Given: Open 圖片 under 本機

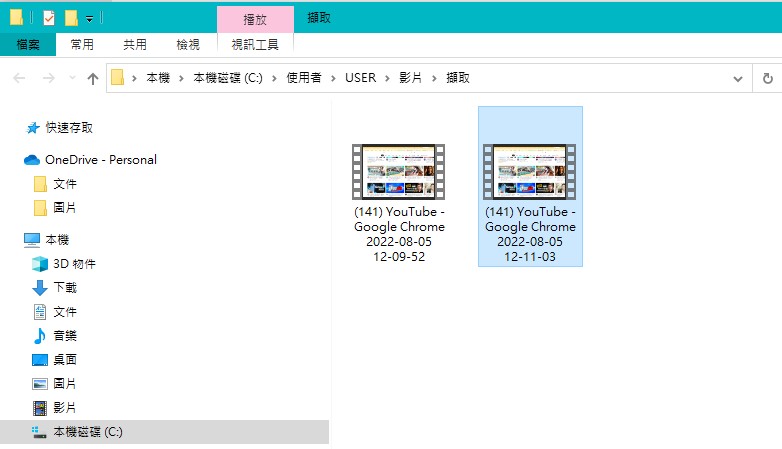Looking at the screenshot, I should point(65,383).
